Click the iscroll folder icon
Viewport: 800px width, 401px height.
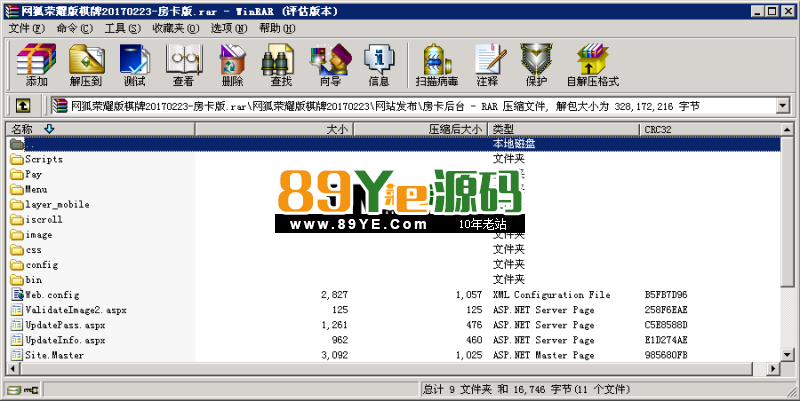(17, 219)
